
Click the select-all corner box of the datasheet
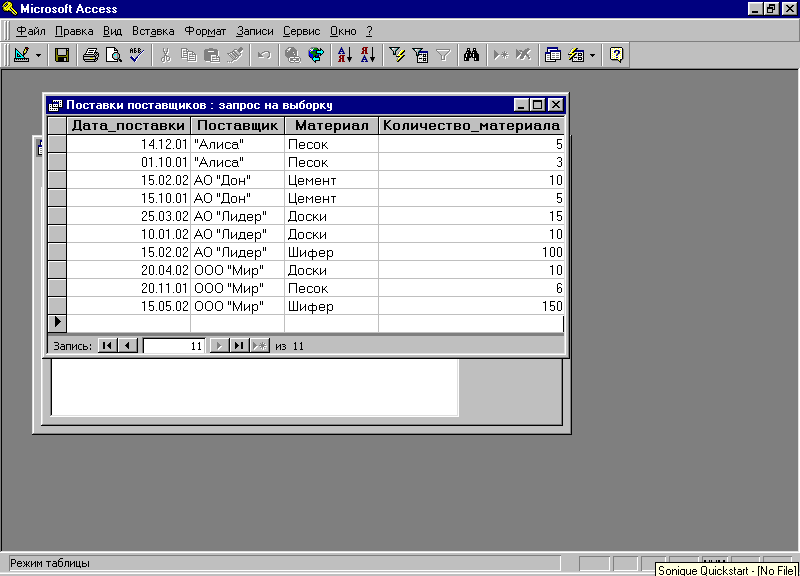click(57, 126)
